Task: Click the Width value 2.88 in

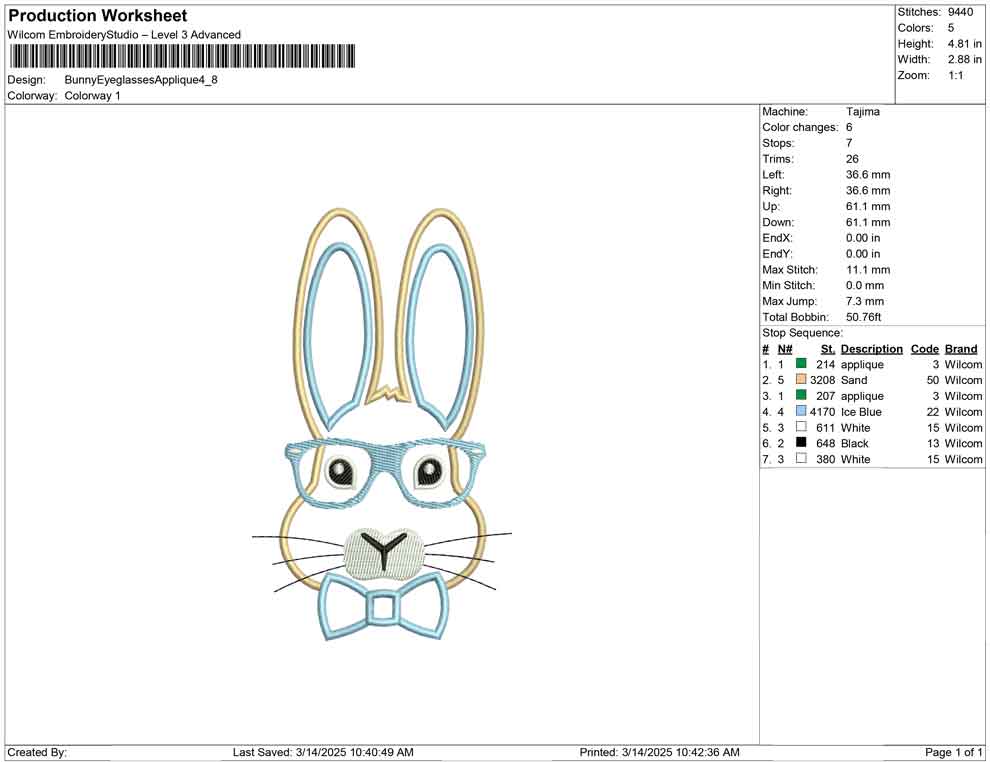Action: point(964,59)
